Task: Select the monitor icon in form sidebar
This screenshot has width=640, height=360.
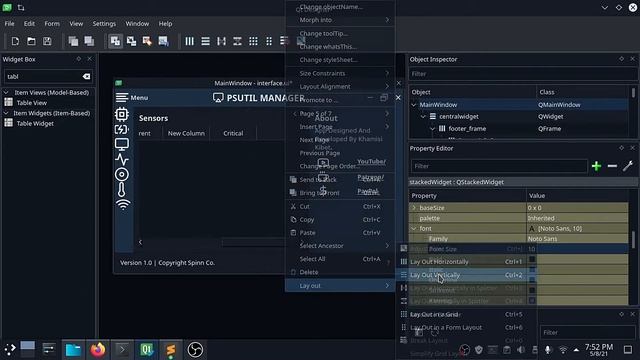Action: [x=122, y=144]
